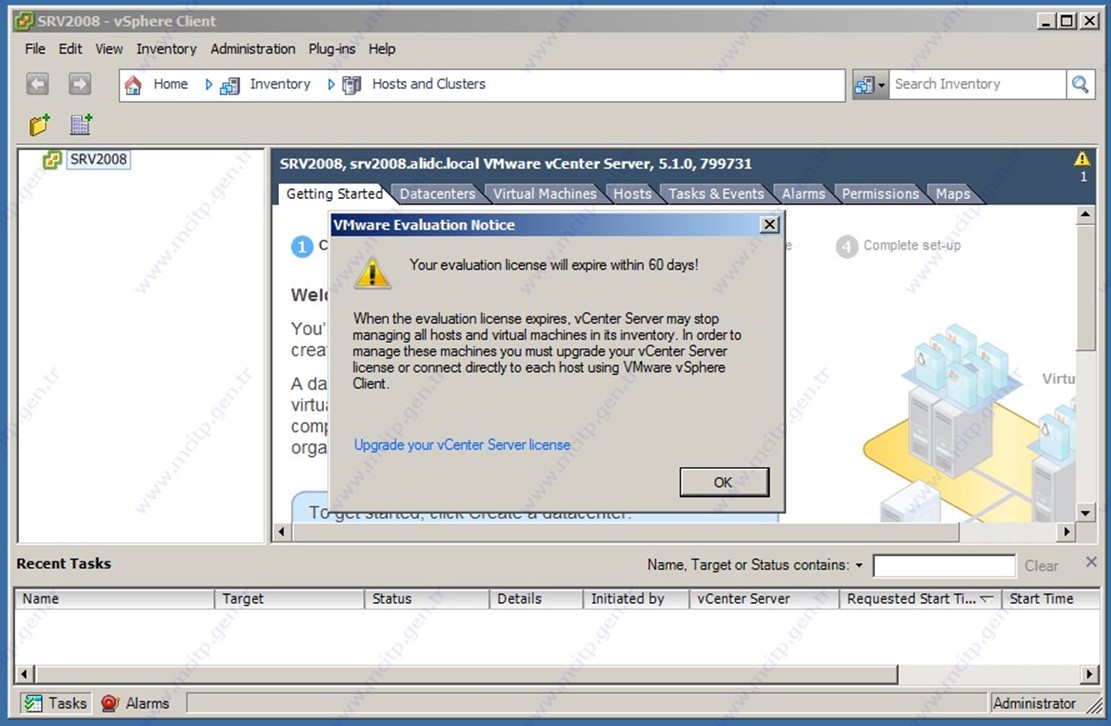
Task: Sort tasks by the Name column header
Action: tap(115, 599)
